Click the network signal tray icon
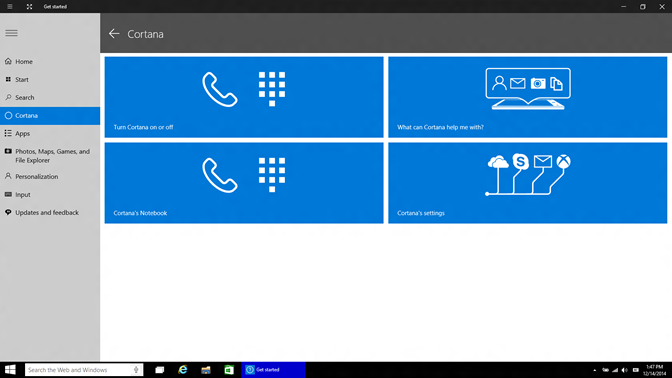The width and height of the screenshot is (672, 378). 615,370
